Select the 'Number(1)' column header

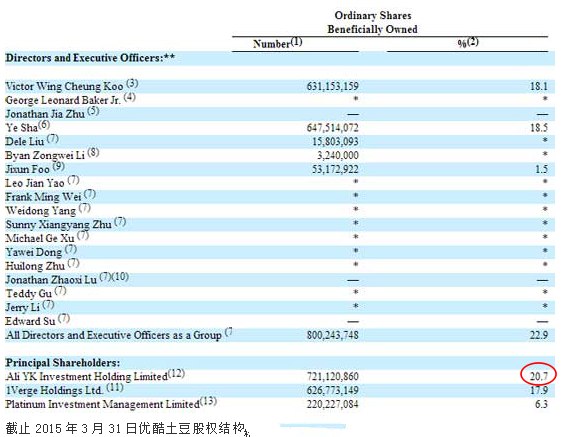[277, 43]
